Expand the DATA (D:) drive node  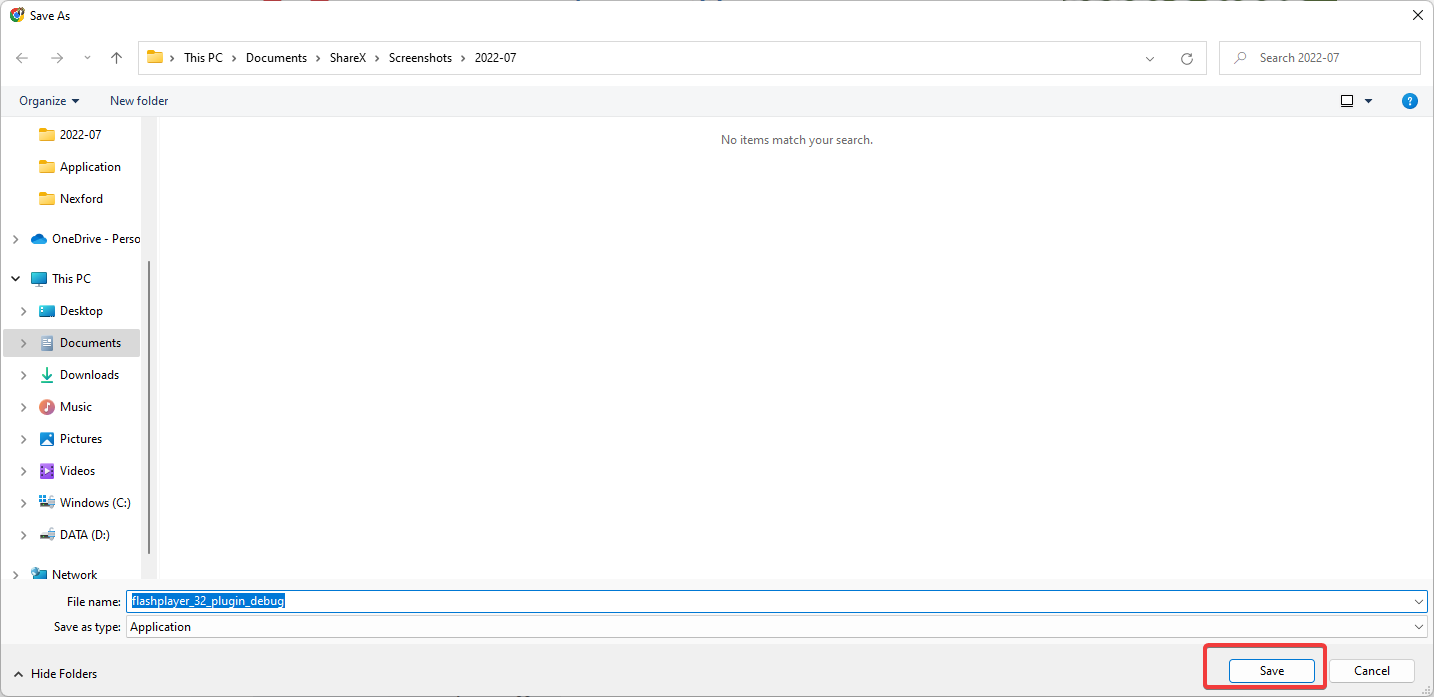point(23,535)
